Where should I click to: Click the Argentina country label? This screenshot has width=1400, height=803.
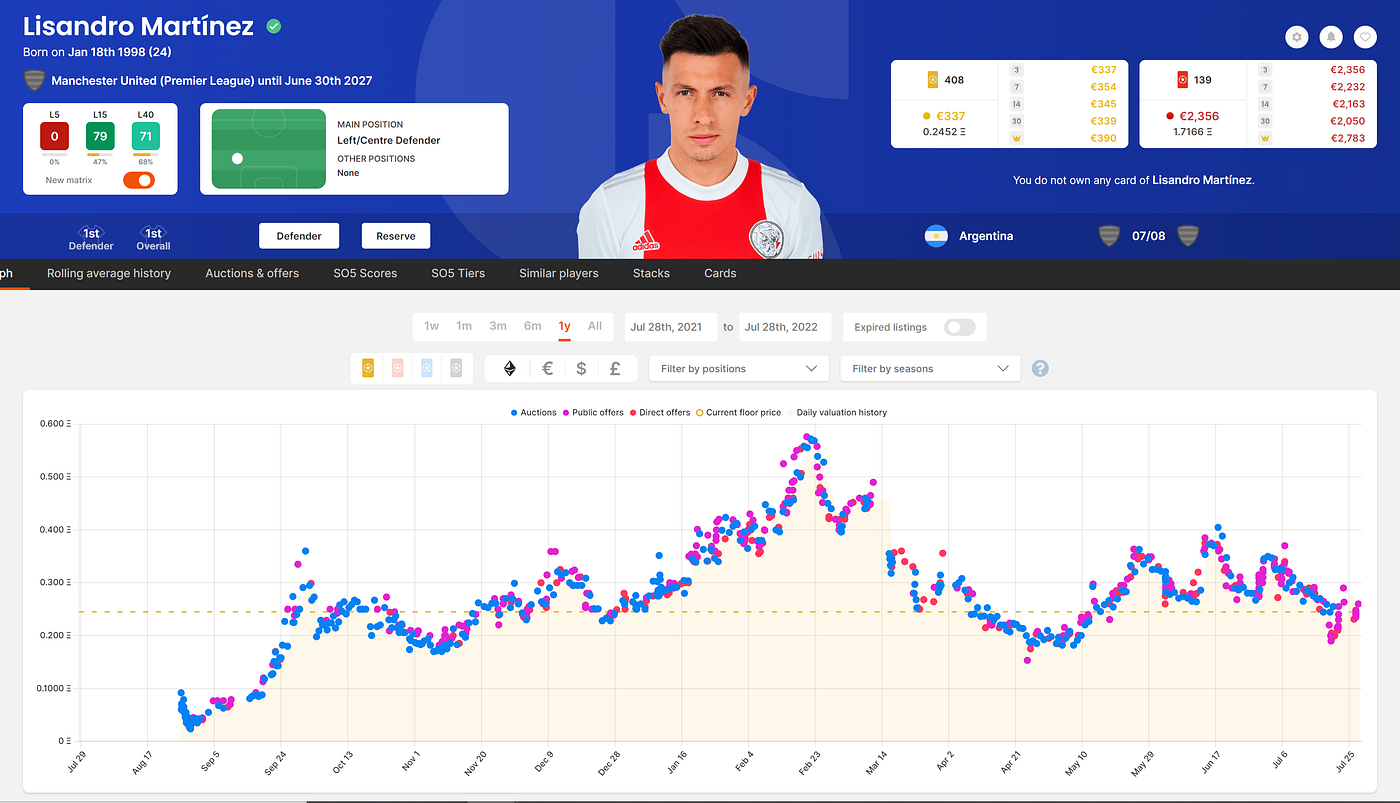click(986, 236)
